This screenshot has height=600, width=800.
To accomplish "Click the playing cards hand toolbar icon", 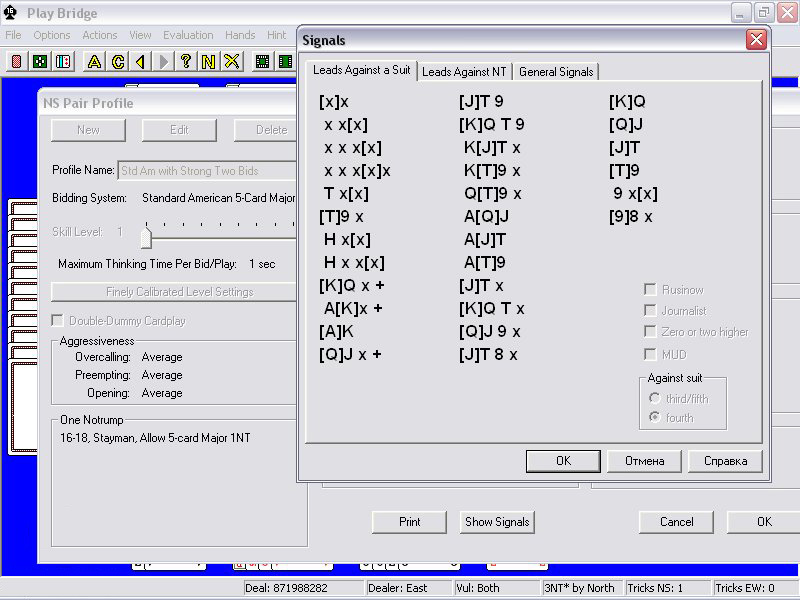I will [63, 62].
